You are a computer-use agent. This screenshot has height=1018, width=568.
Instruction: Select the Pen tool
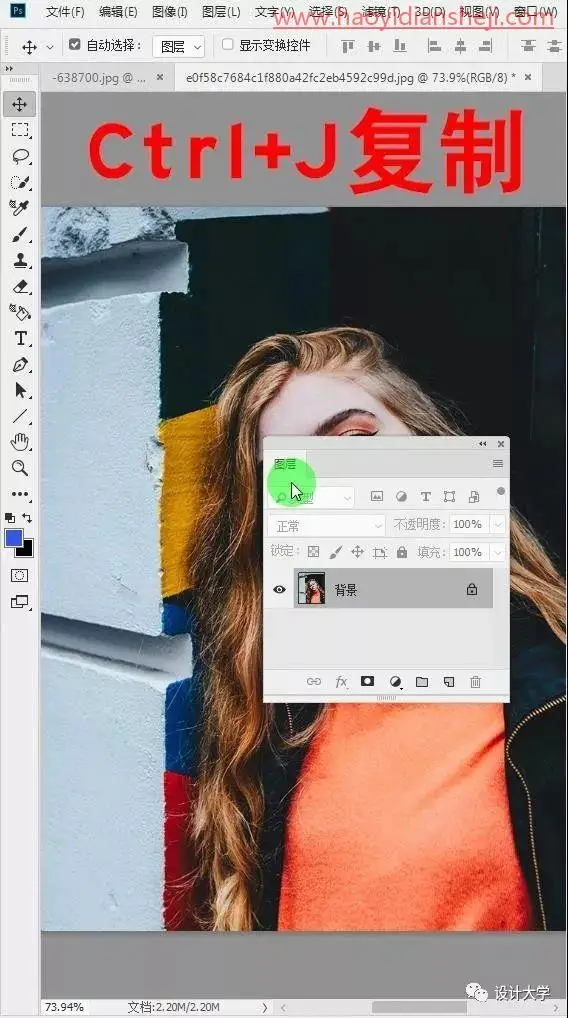tap(19, 364)
